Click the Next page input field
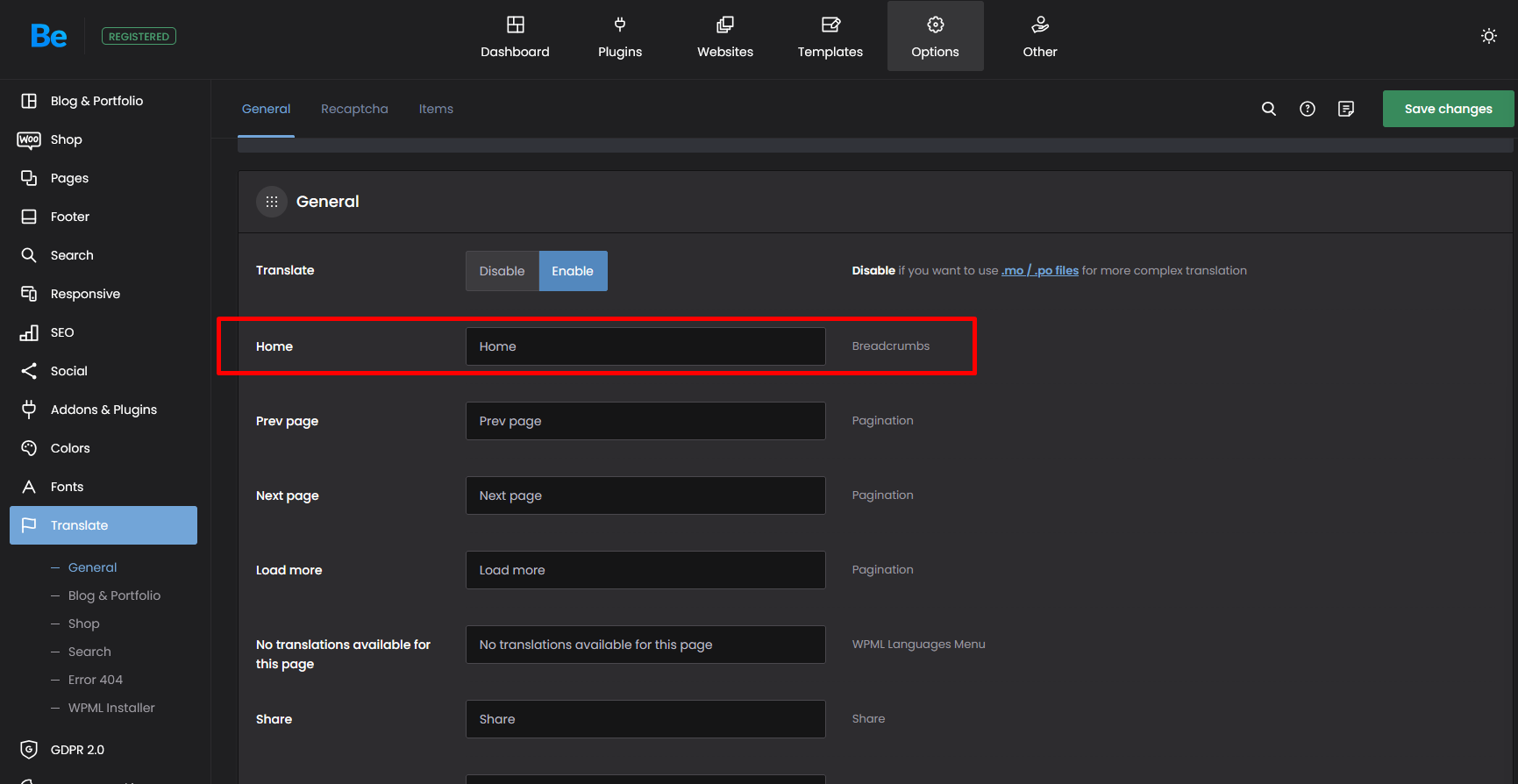 click(645, 495)
